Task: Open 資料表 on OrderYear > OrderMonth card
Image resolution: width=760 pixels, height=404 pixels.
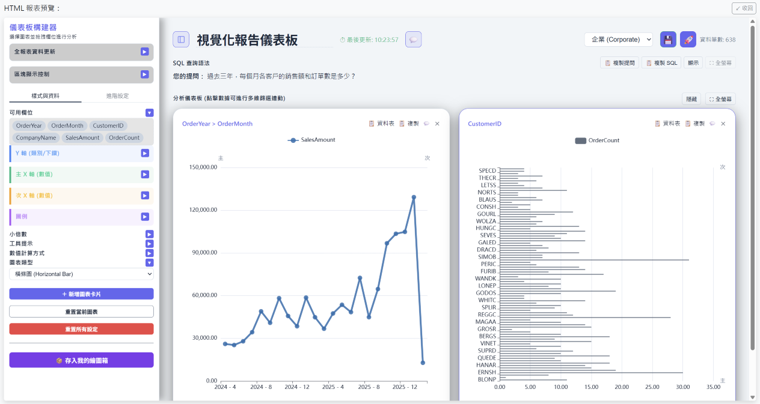Action: coord(381,124)
